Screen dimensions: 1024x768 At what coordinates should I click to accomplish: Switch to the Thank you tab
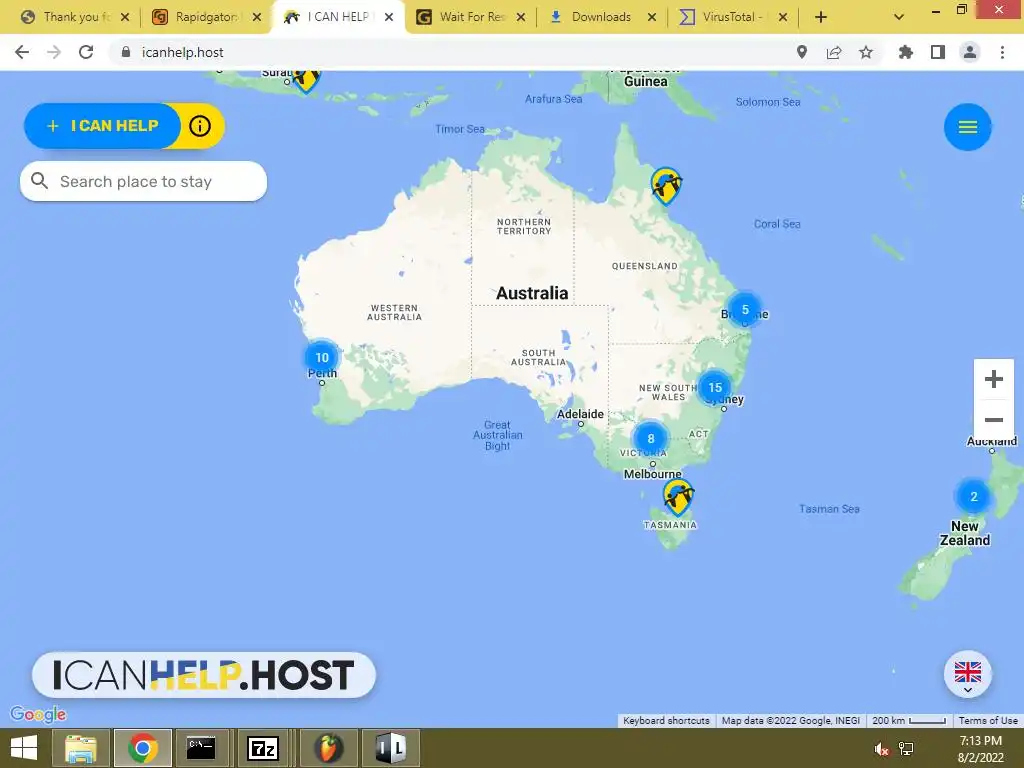(x=76, y=17)
